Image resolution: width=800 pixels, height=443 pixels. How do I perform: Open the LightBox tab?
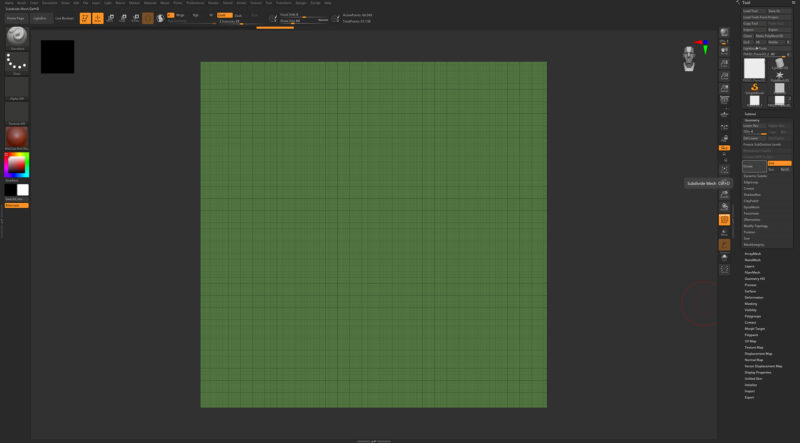[40, 18]
